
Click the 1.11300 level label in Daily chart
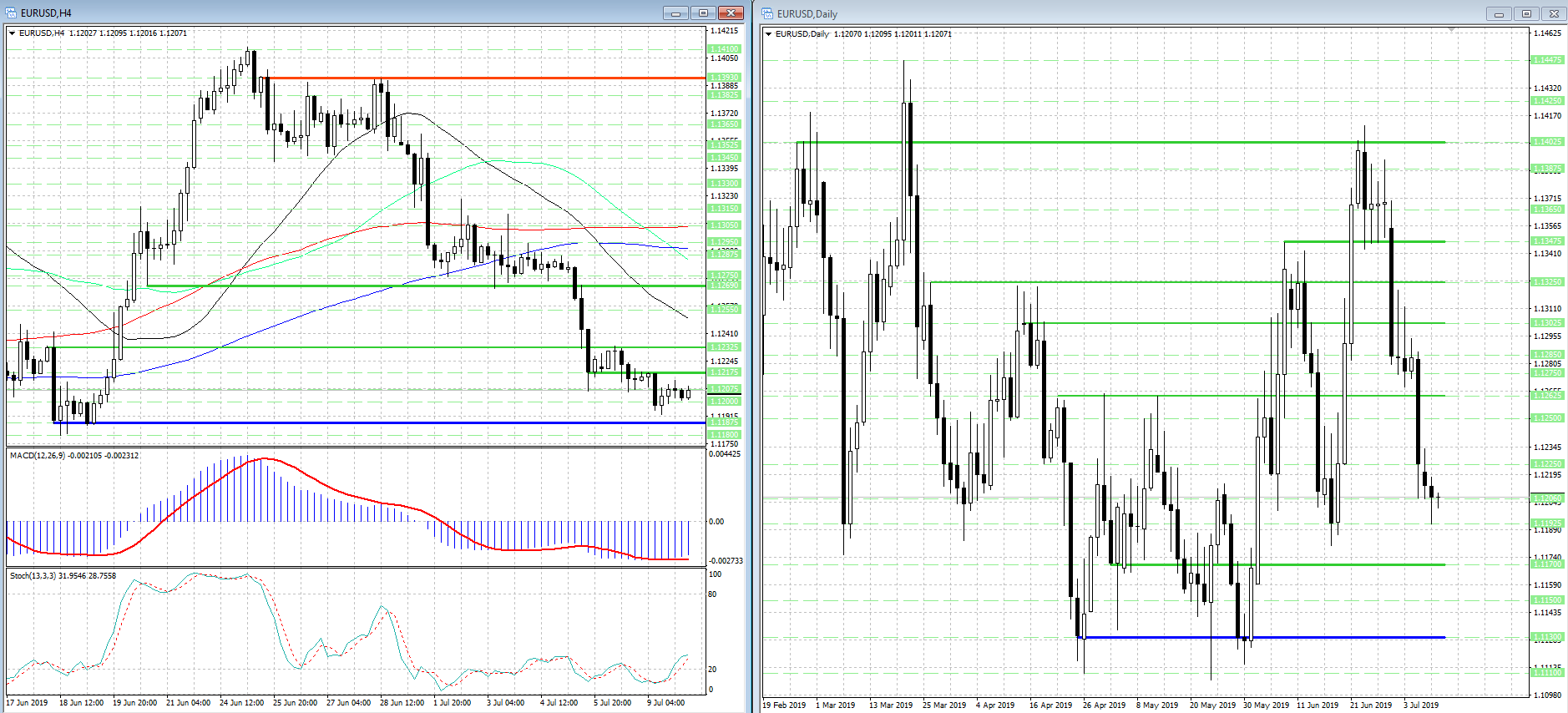(1547, 637)
